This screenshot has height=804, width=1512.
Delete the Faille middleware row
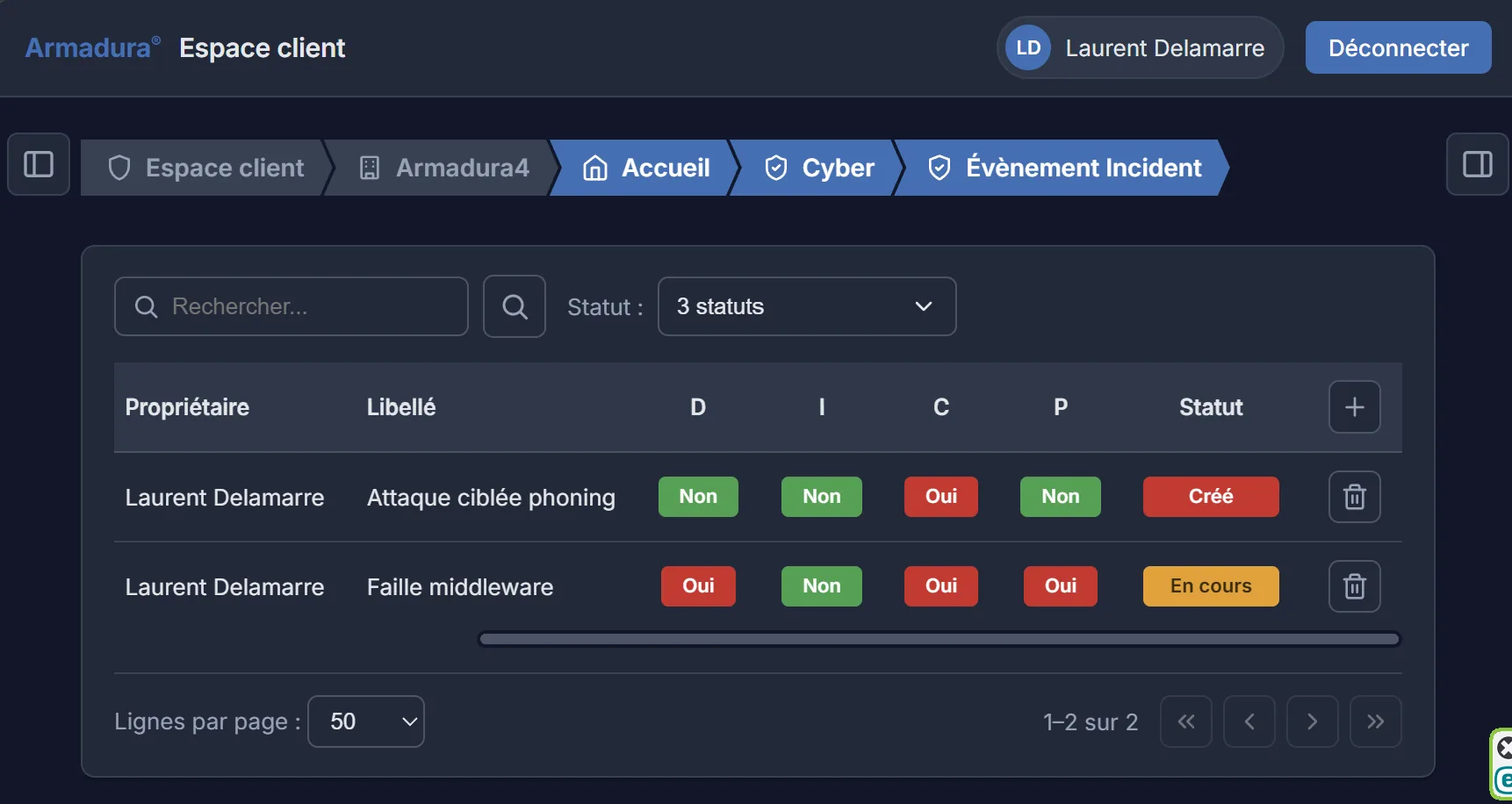[x=1354, y=586]
